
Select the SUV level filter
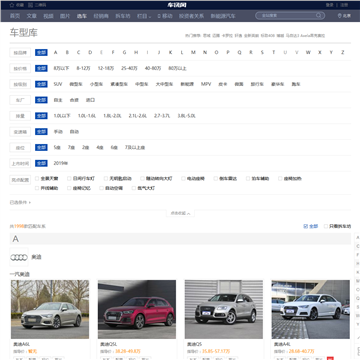click(58, 84)
